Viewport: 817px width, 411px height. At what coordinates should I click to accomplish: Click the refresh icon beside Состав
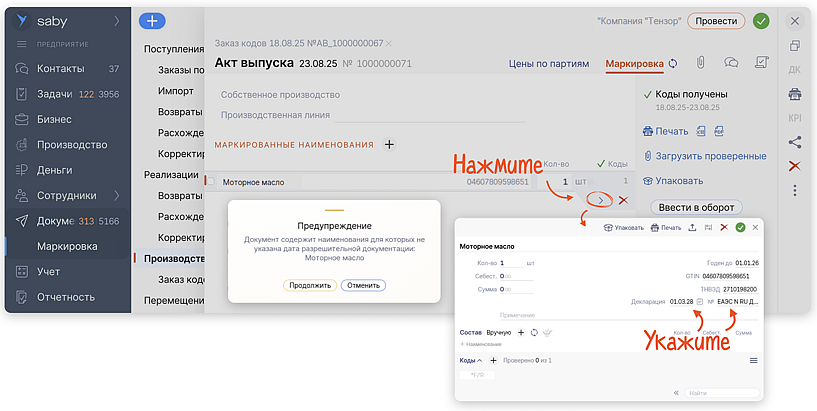pos(534,332)
